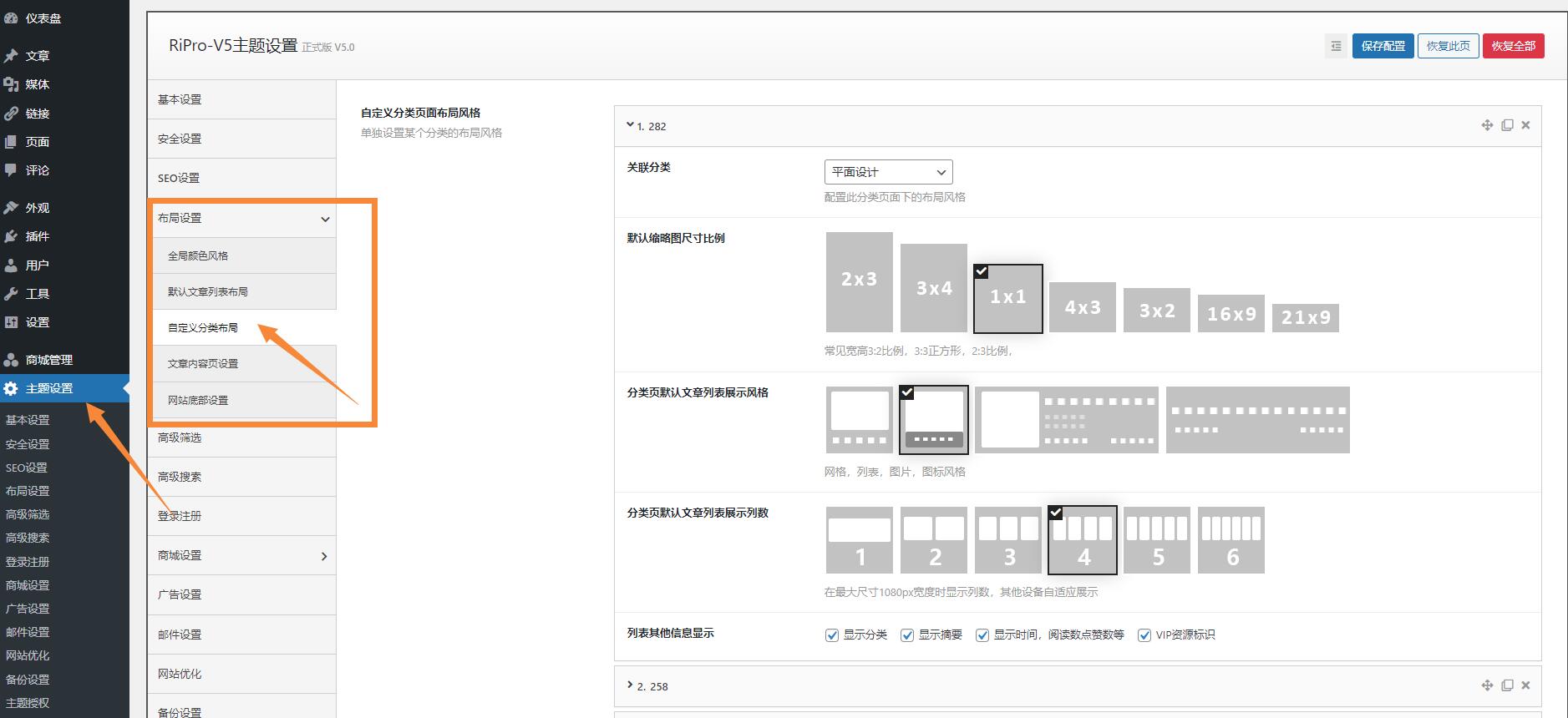The height and width of the screenshot is (718, 1568).
Task: Choose the 6-column list layout
Action: [1231, 540]
